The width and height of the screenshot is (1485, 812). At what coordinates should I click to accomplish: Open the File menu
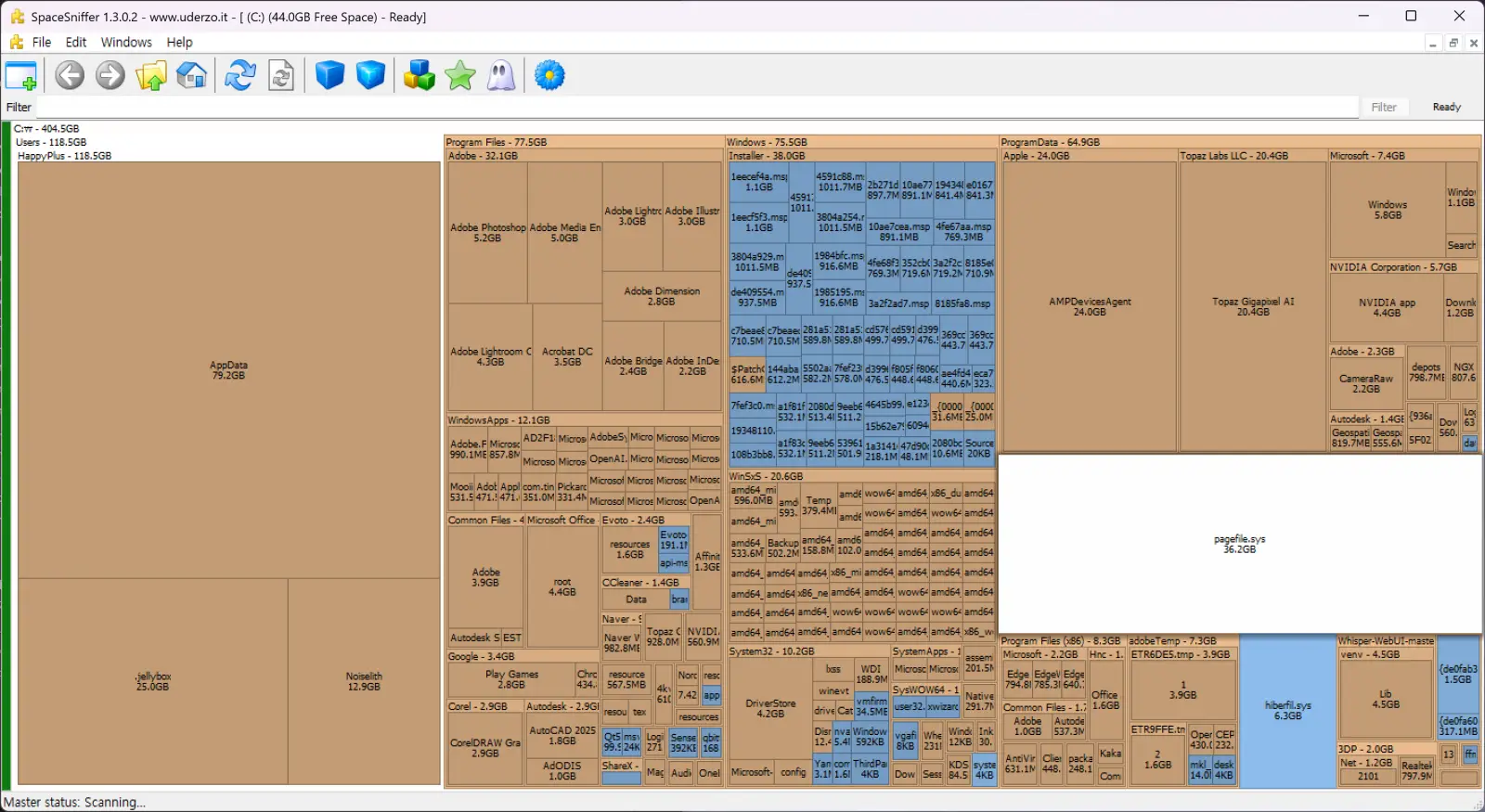[x=42, y=43]
